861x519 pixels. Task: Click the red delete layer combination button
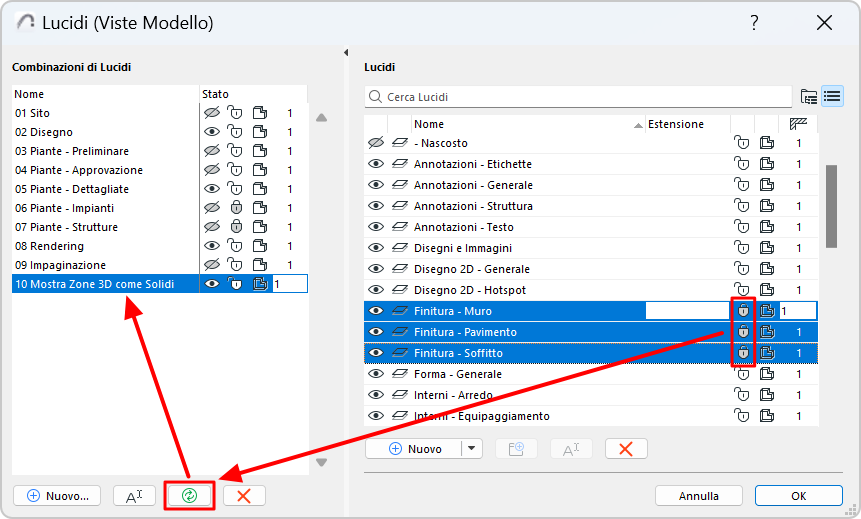coord(243,495)
